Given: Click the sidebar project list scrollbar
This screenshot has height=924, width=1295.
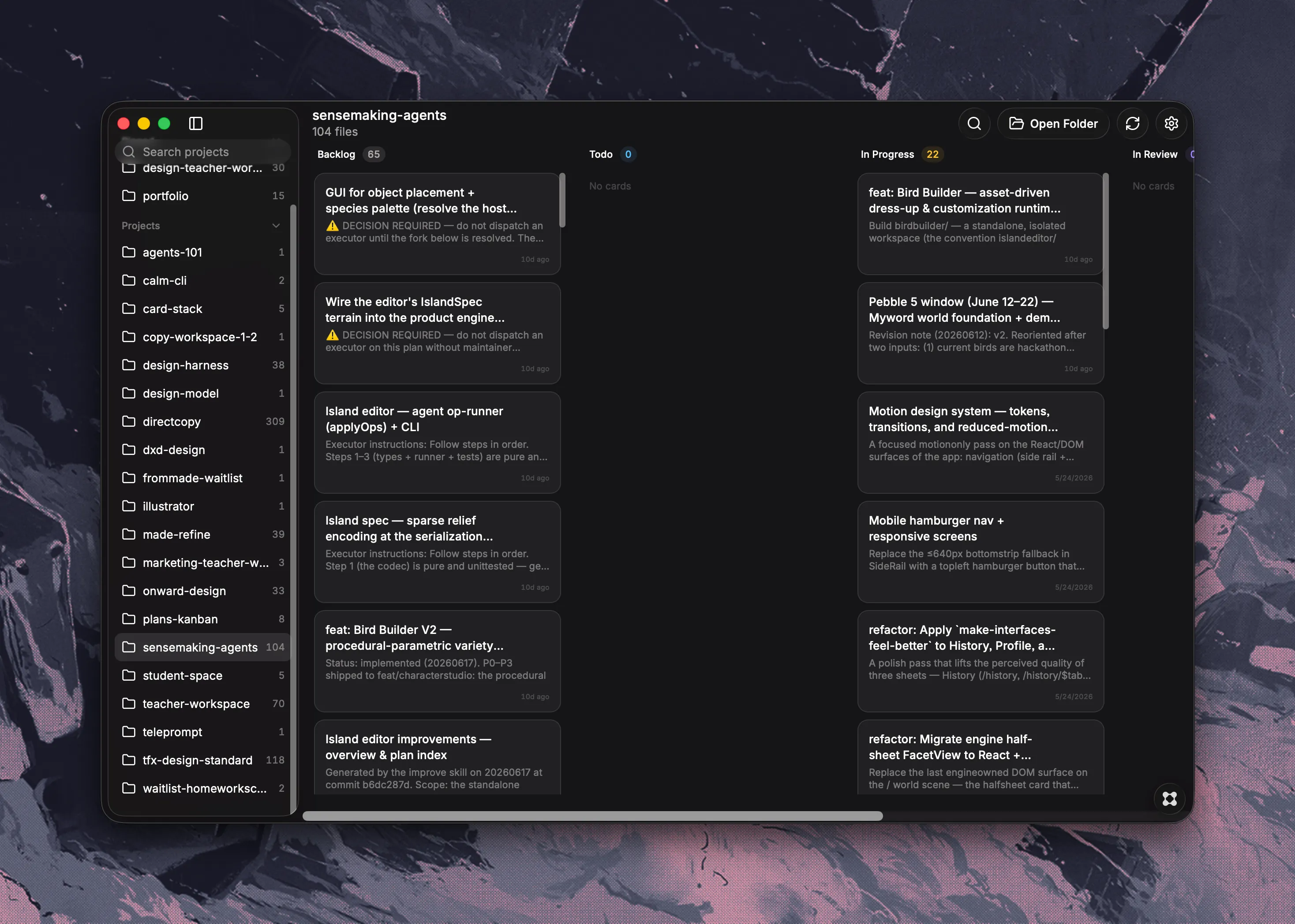Looking at the screenshot, I should (293, 509).
